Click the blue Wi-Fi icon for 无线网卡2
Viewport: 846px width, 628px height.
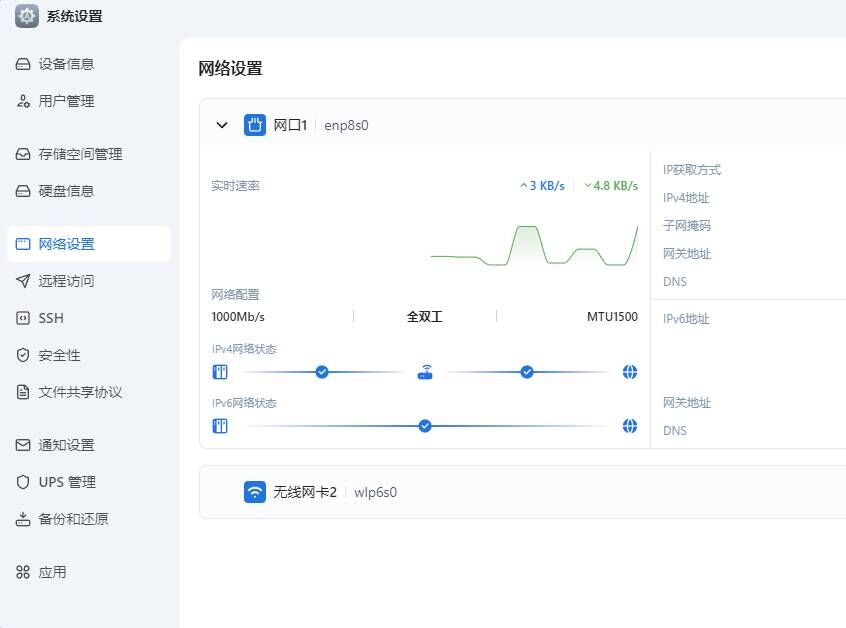point(255,492)
